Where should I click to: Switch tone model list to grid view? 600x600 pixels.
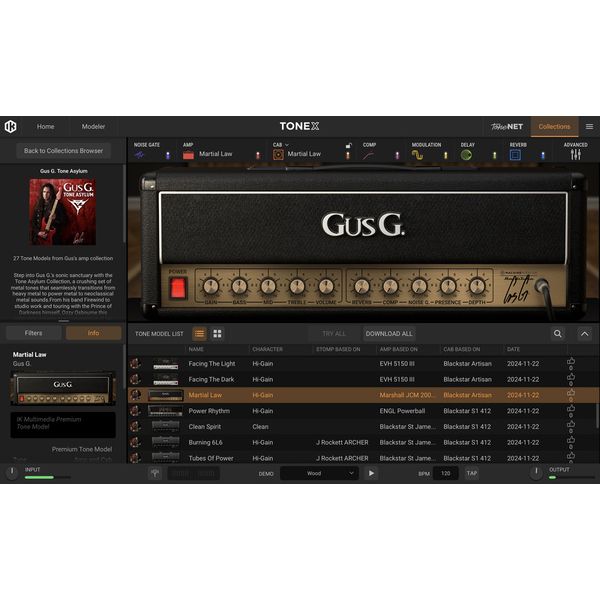click(x=217, y=334)
